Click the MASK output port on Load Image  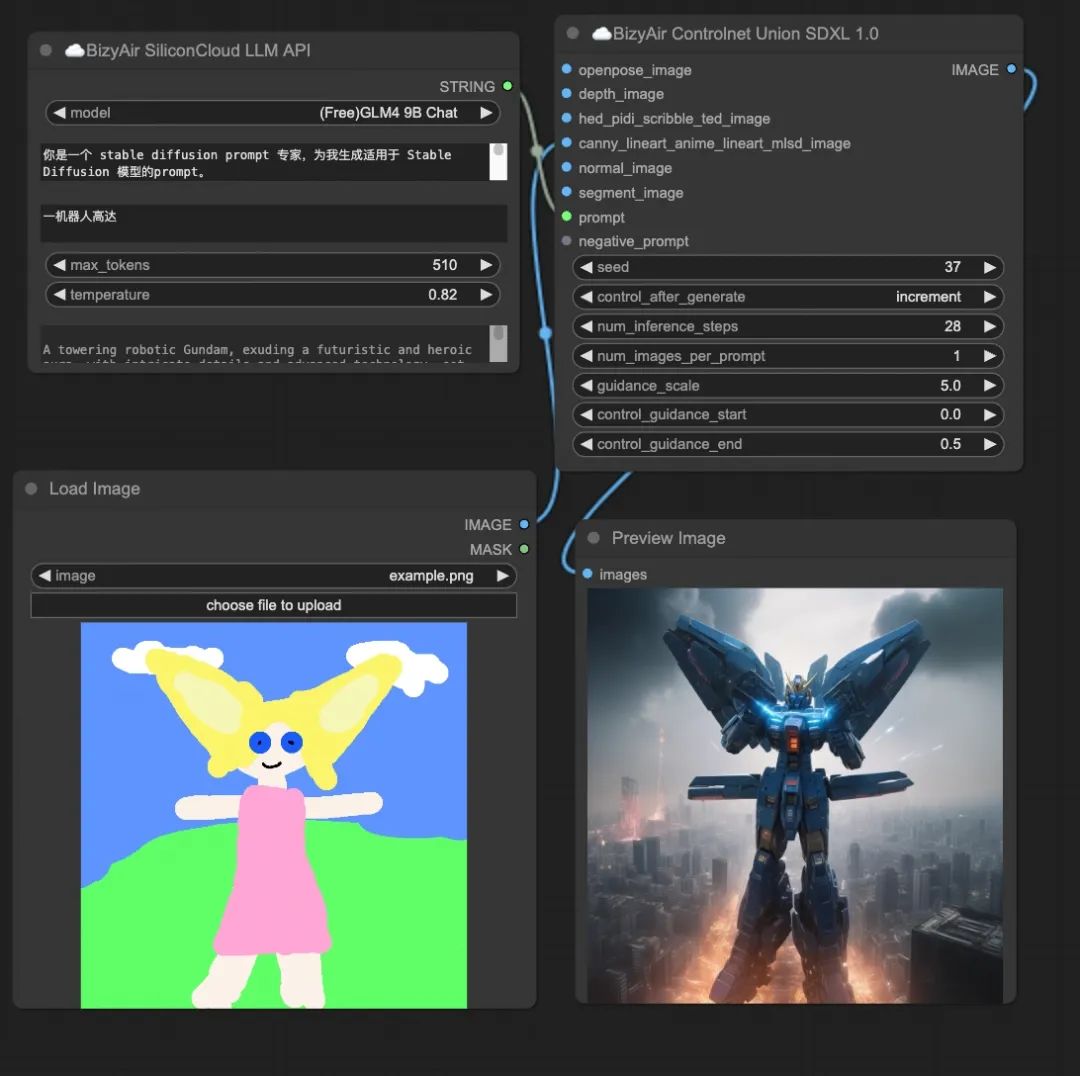coord(523,549)
